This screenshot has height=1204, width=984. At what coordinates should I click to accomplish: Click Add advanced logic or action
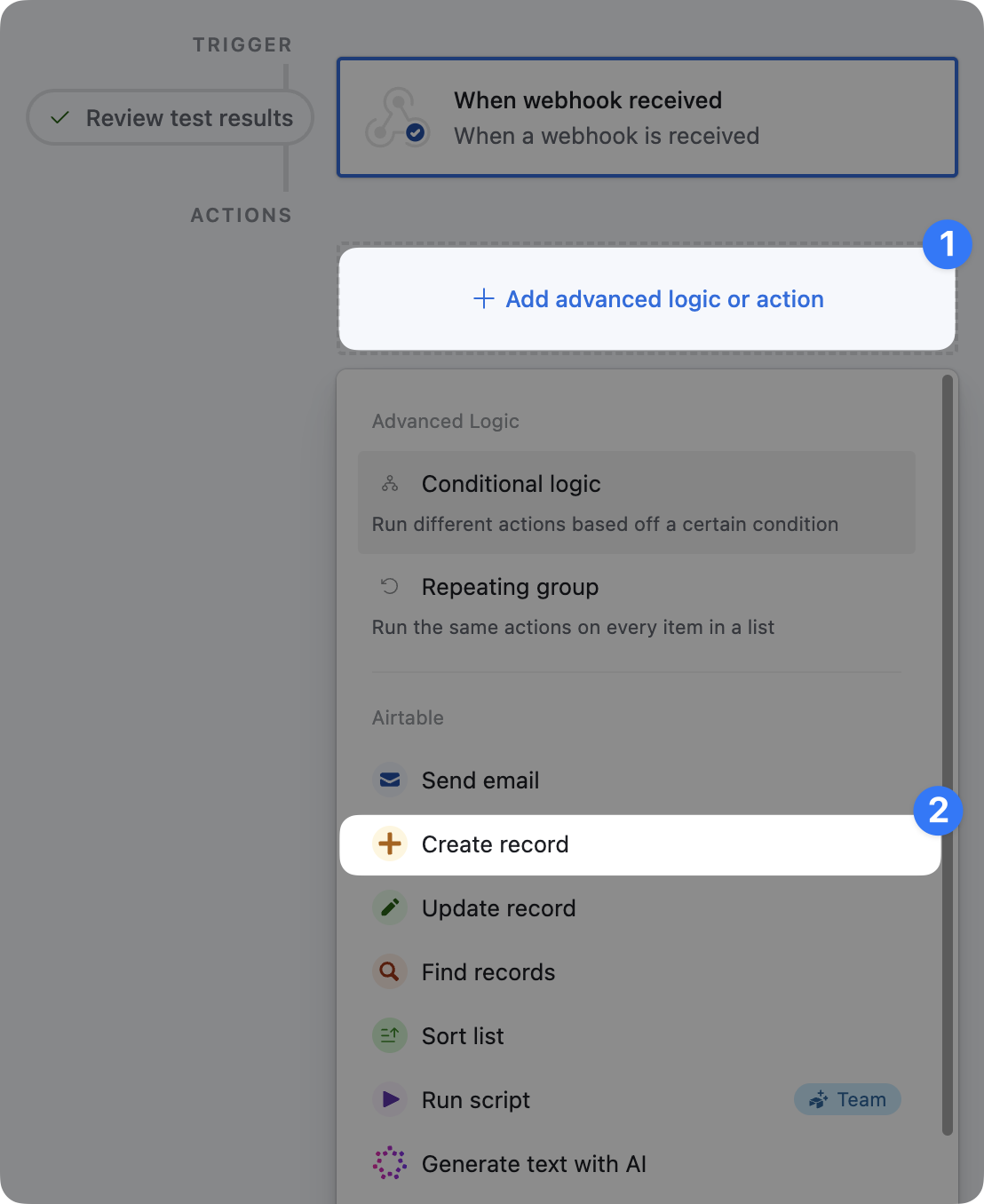(647, 299)
